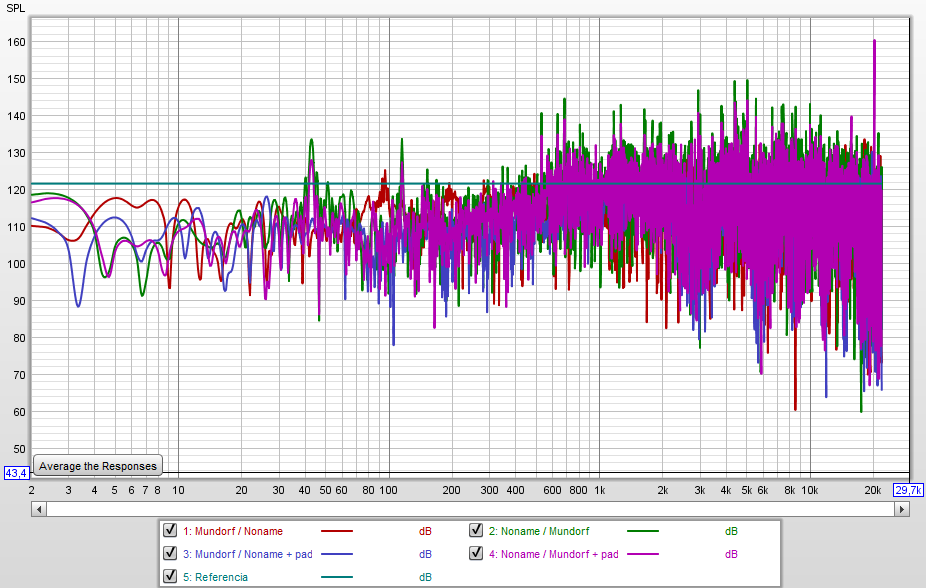The height and width of the screenshot is (588, 926).
Task: Click the 160 label on SPL axis
Action: tap(17, 42)
